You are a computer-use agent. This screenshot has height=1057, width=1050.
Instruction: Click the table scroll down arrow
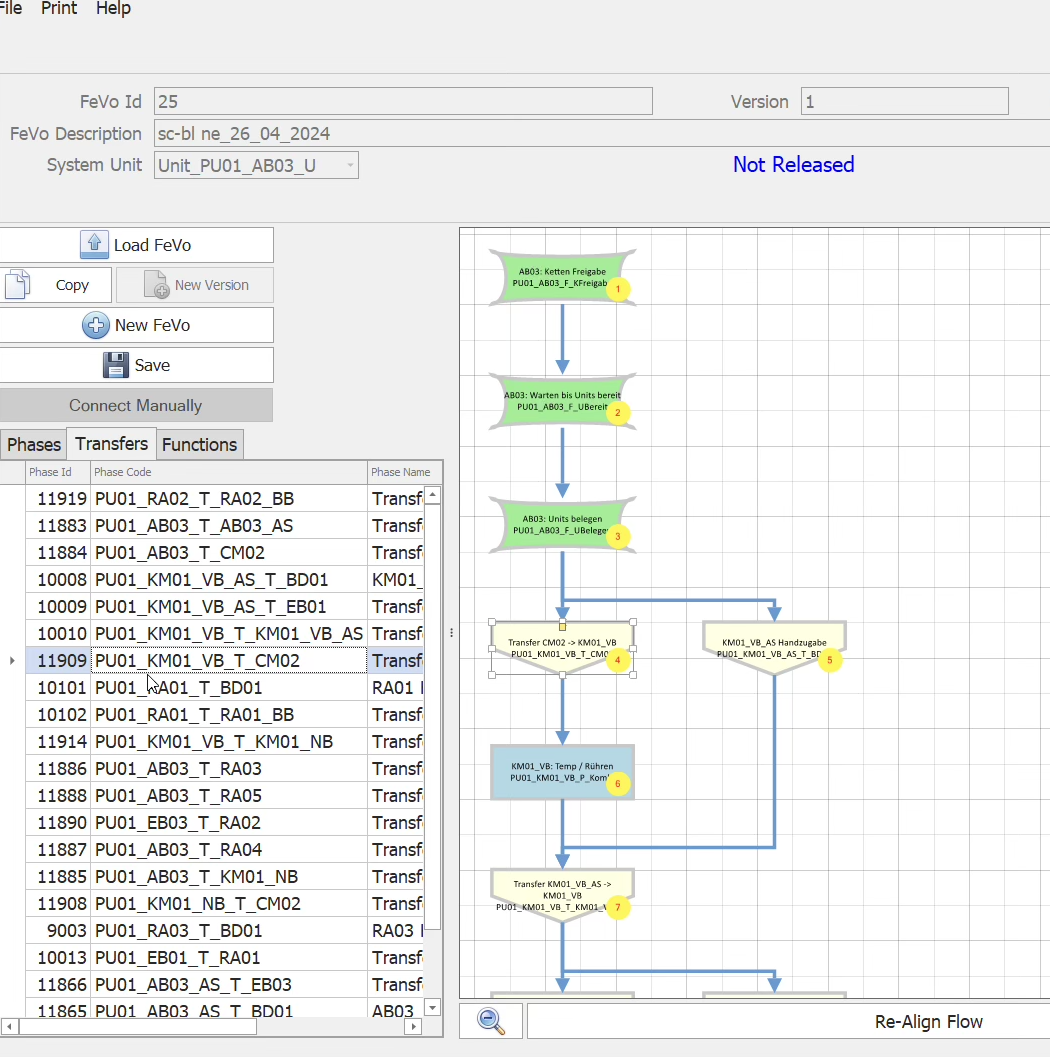433,1008
